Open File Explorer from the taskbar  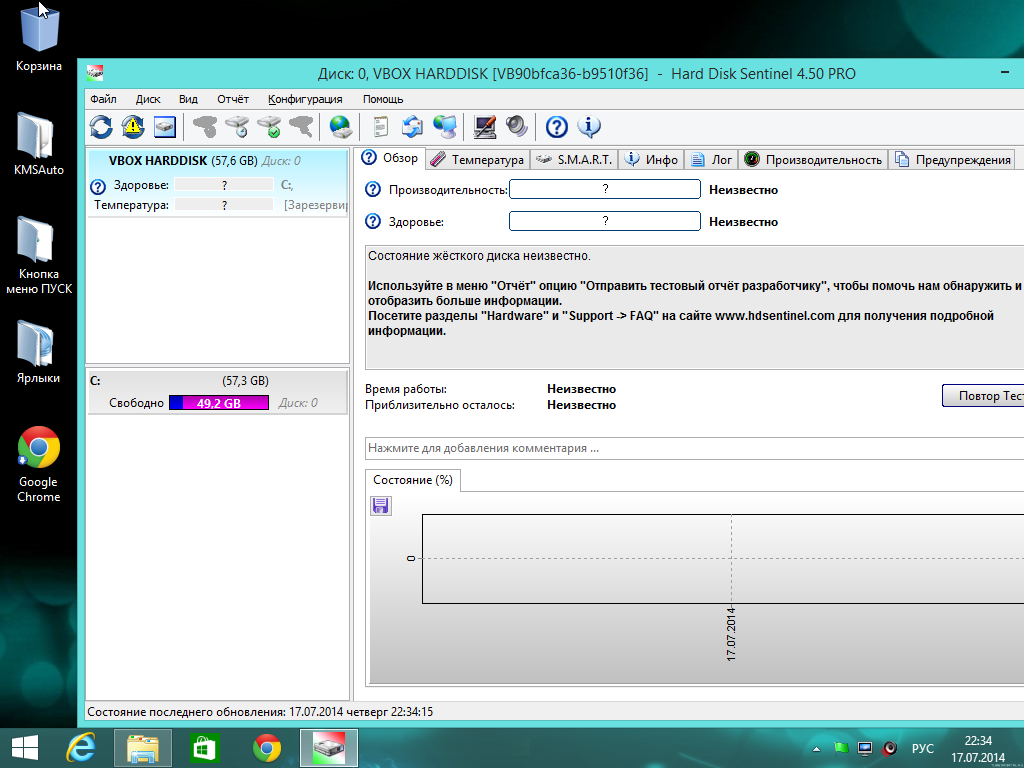[x=143, y=748]
